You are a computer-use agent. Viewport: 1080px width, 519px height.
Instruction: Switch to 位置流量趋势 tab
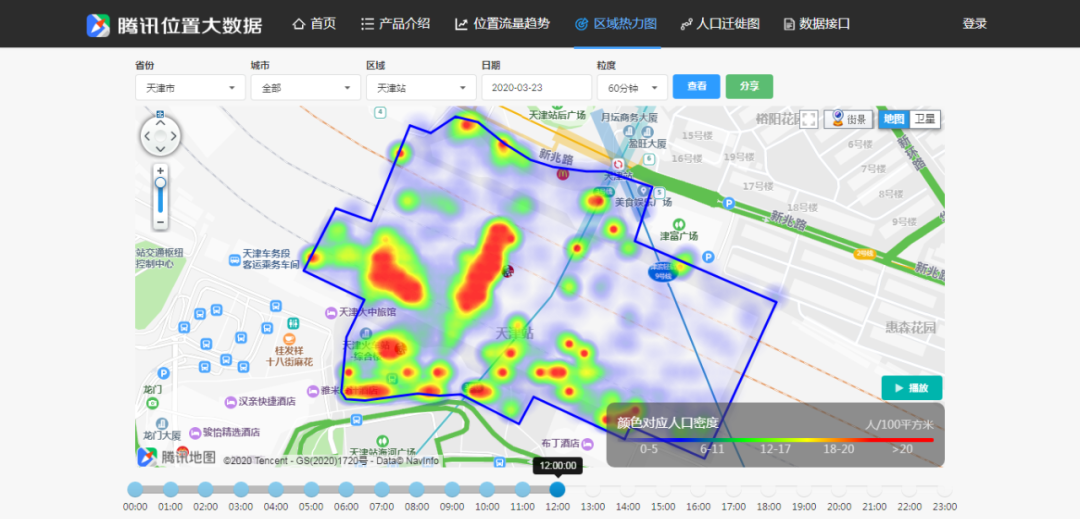tap(503, 24)
